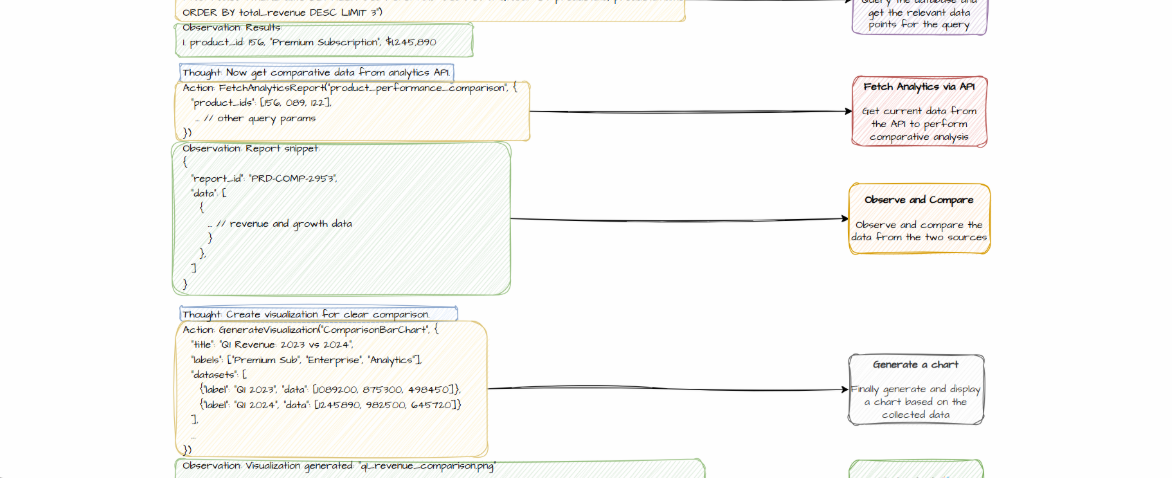
Task: Select the "labels" line listing Premium Sub, Enterprise
Action: tap(306, 360)
